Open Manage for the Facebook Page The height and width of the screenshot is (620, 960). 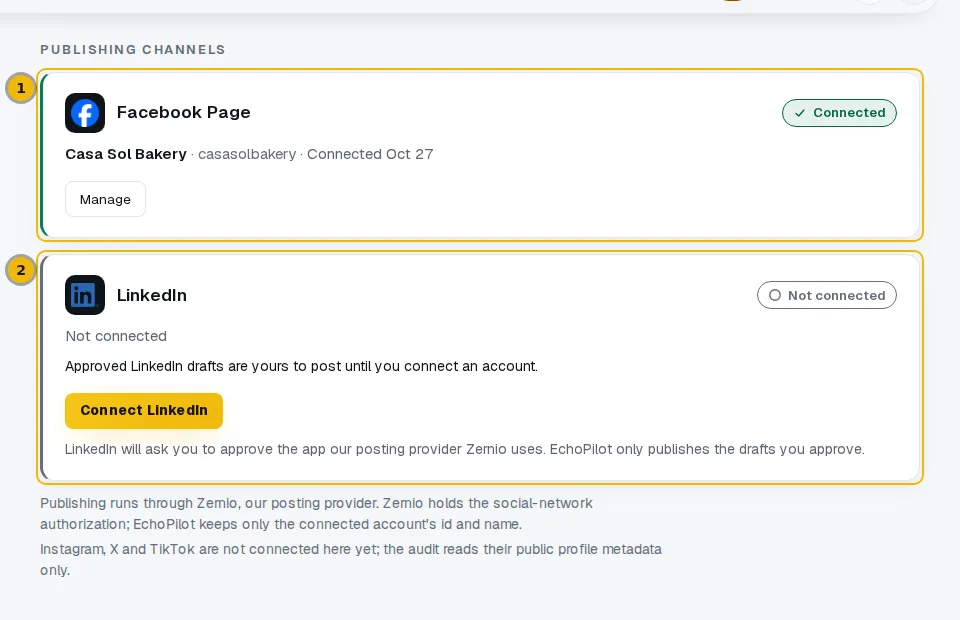click(x=105, y=199)
